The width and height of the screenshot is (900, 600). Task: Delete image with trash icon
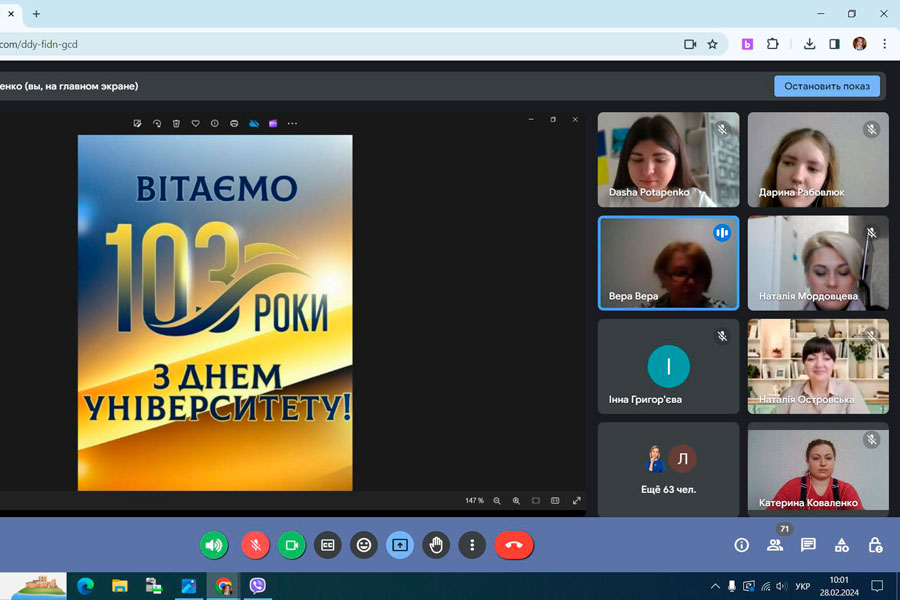click(176, 123)
